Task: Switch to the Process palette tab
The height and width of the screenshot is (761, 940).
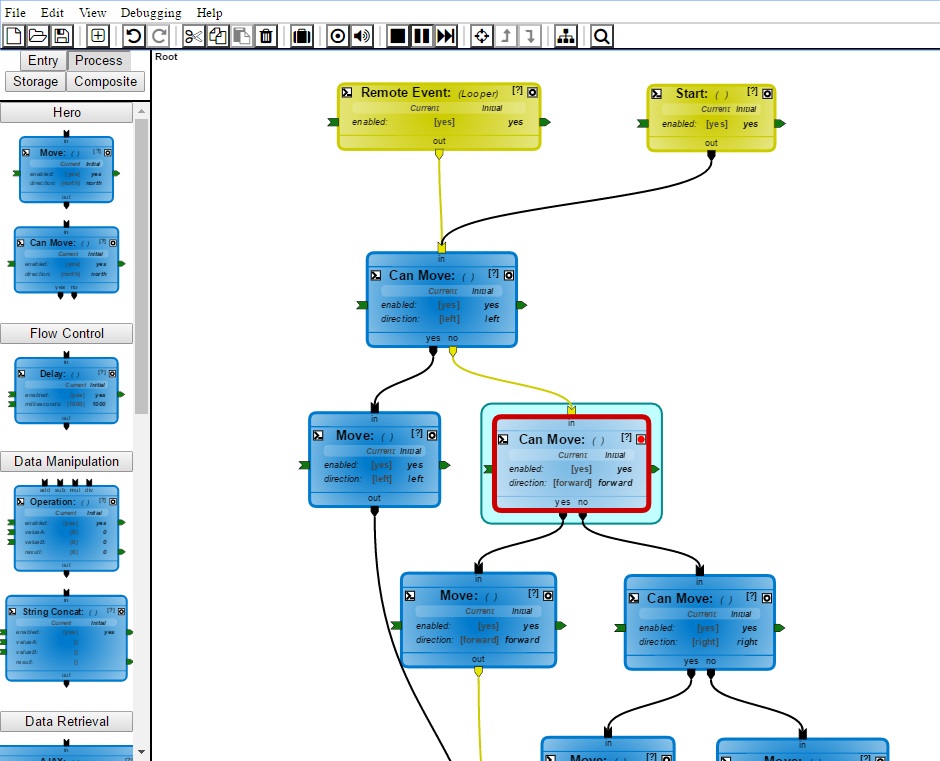Action: [98, 61]
